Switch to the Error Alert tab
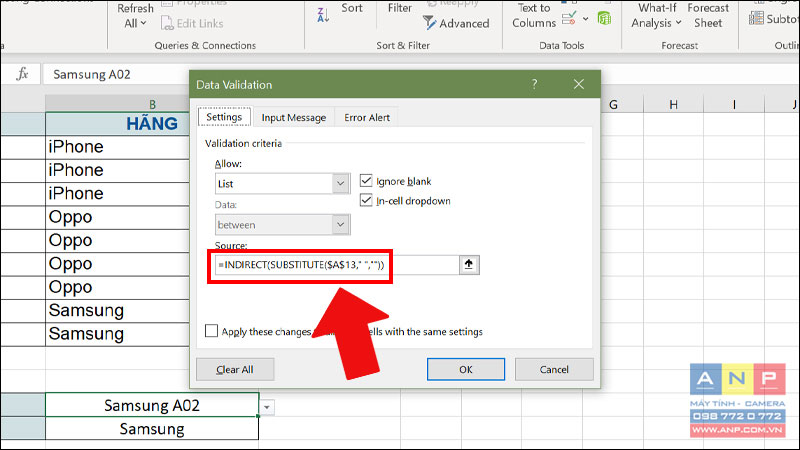This screenshot has width=800, height=450. coord(367,117)
